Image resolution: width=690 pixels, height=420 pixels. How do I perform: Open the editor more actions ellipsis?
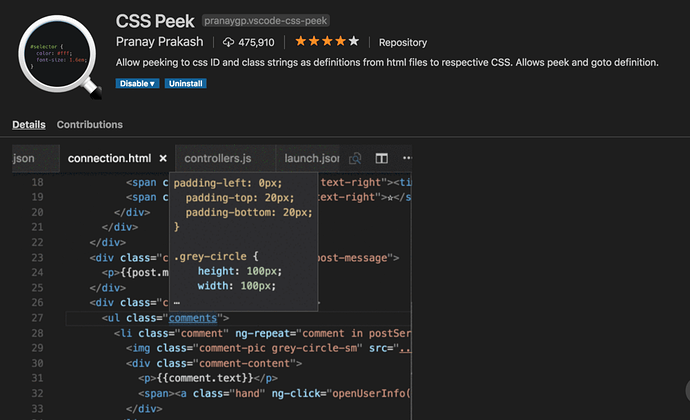(406, 158)
